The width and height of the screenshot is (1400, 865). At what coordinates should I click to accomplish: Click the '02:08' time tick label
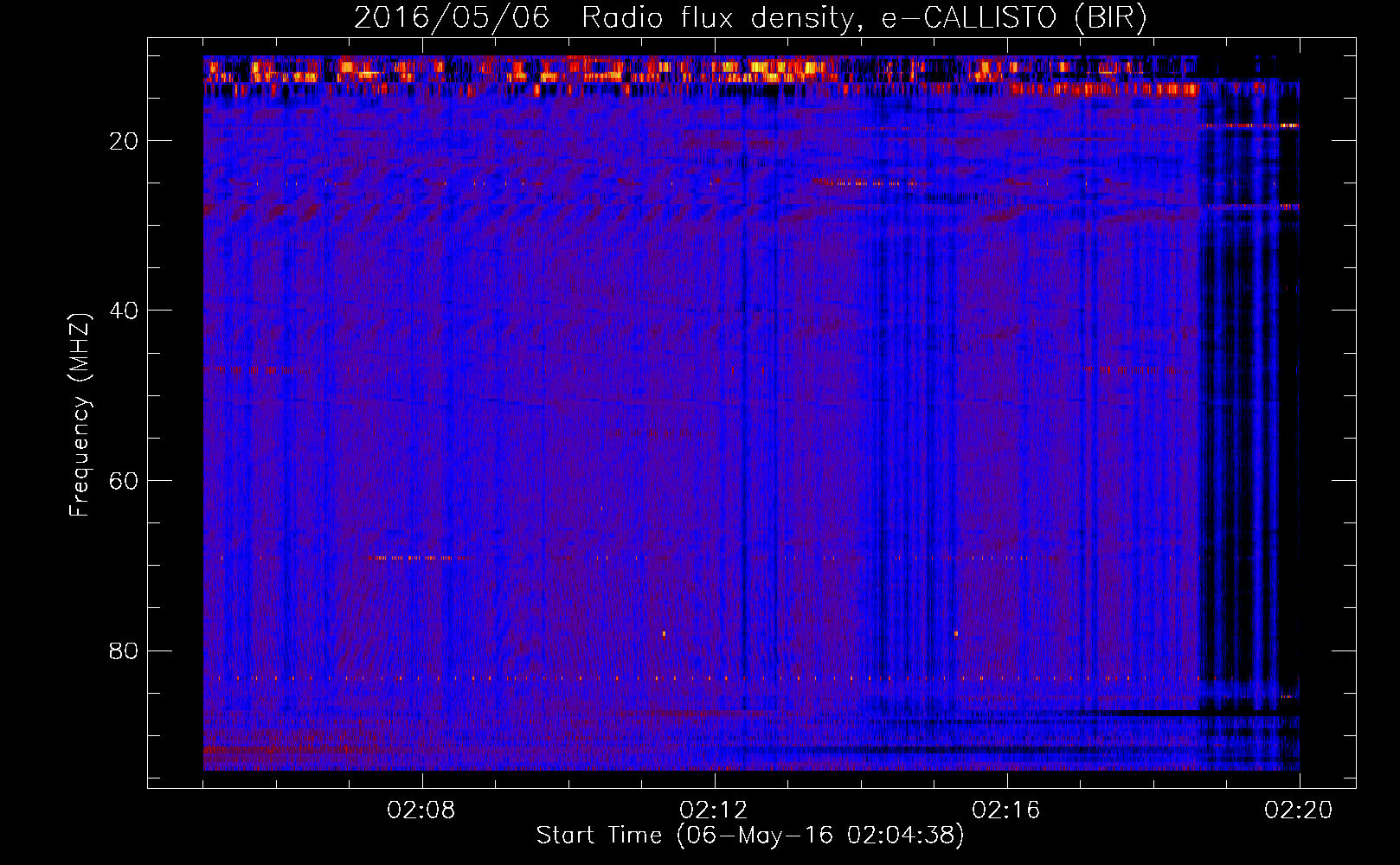click(x=421, y=811)
